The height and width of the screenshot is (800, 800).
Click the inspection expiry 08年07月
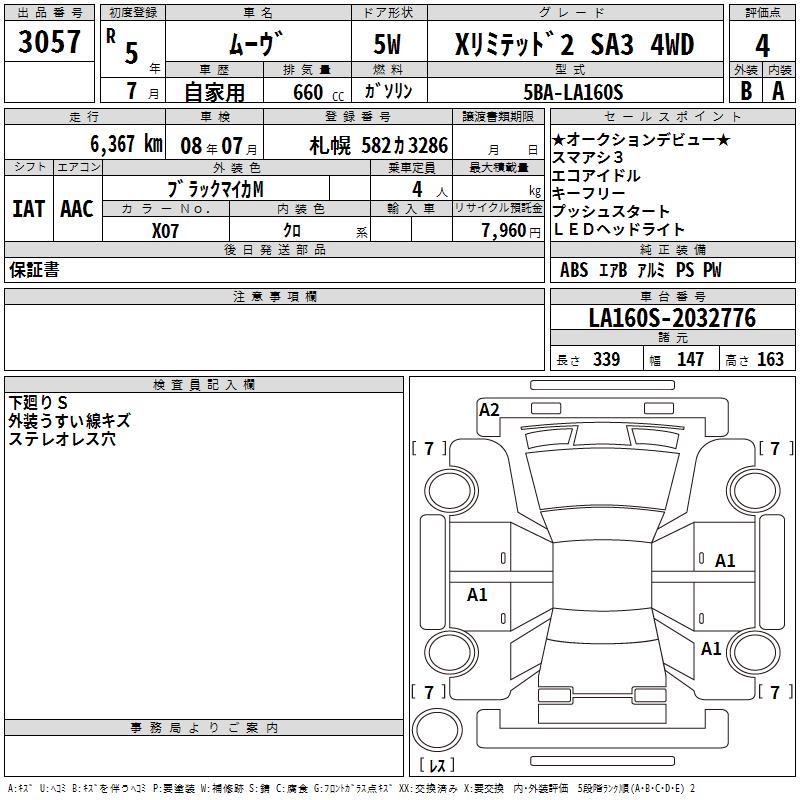(x=219, y=146)
